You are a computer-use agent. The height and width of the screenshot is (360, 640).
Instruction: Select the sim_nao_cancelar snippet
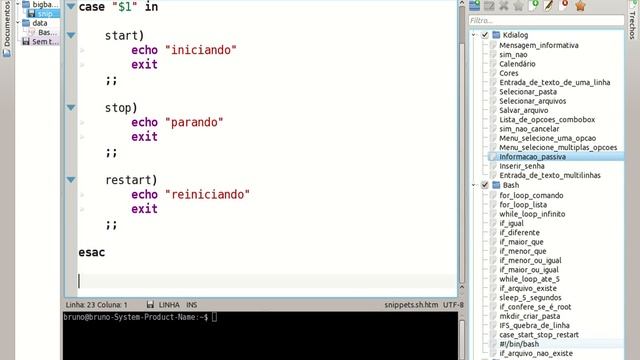tap(529, 129)
